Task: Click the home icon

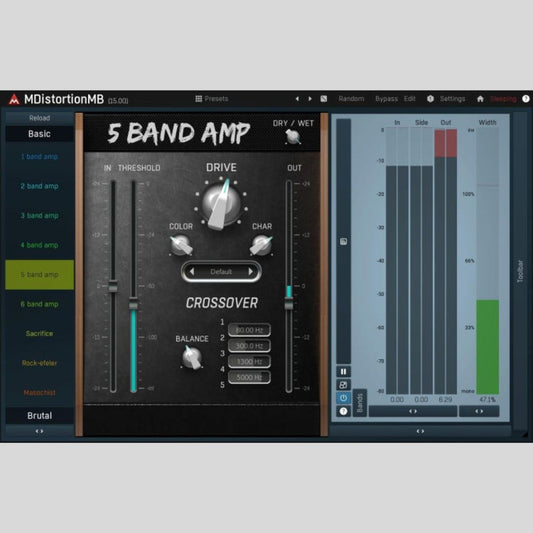Action: [x=480, y=99]
